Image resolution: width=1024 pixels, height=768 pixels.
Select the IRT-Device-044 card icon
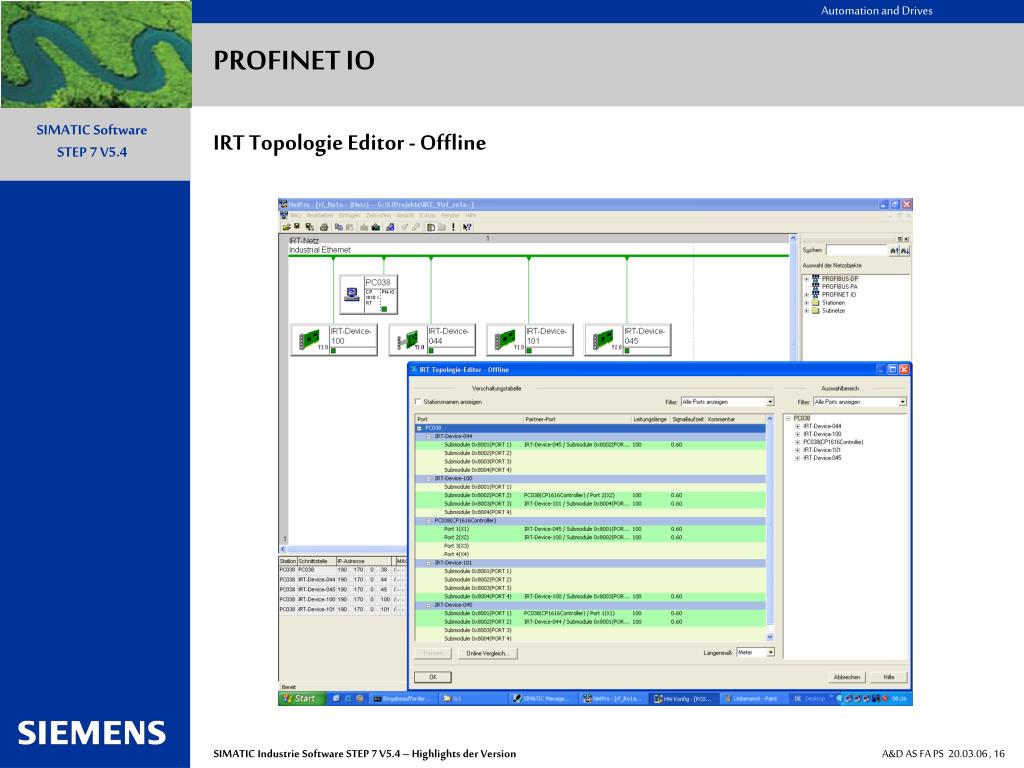[x=408, y=339]
